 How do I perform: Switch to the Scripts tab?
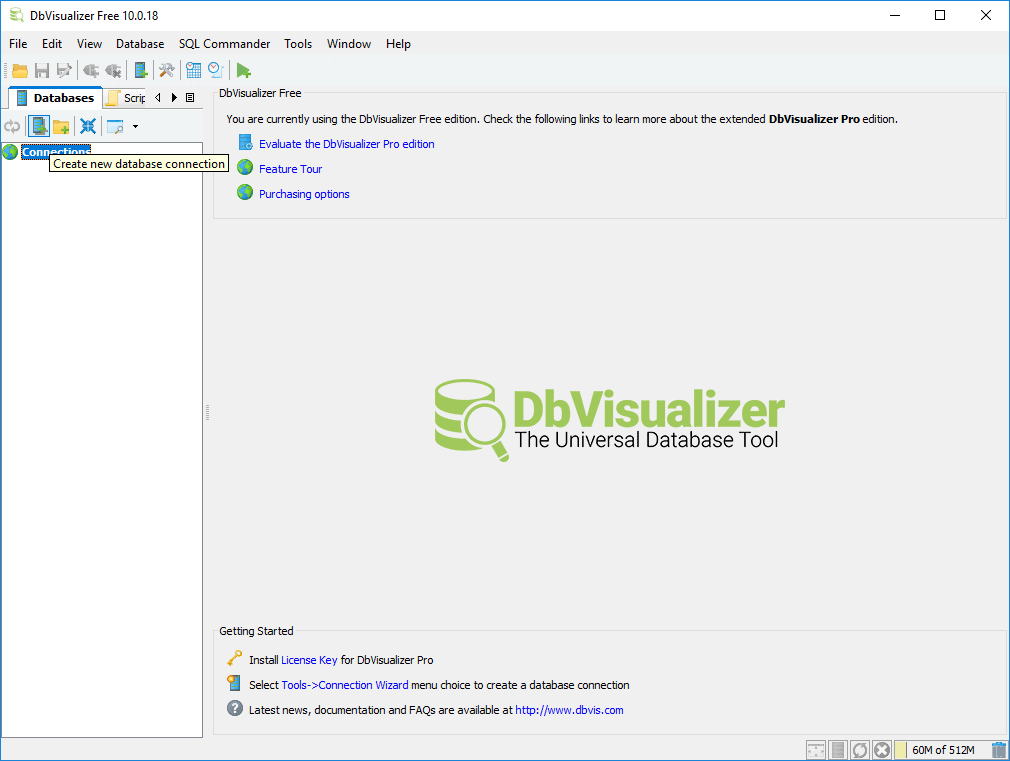tap(126, 98)
